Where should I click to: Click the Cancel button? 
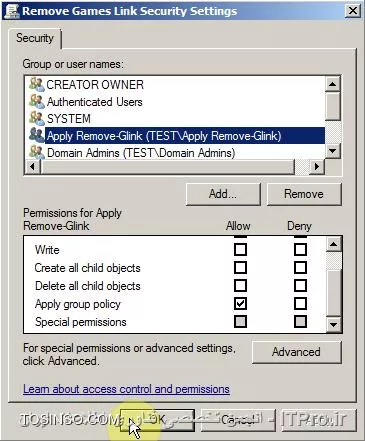coord(238,420)
